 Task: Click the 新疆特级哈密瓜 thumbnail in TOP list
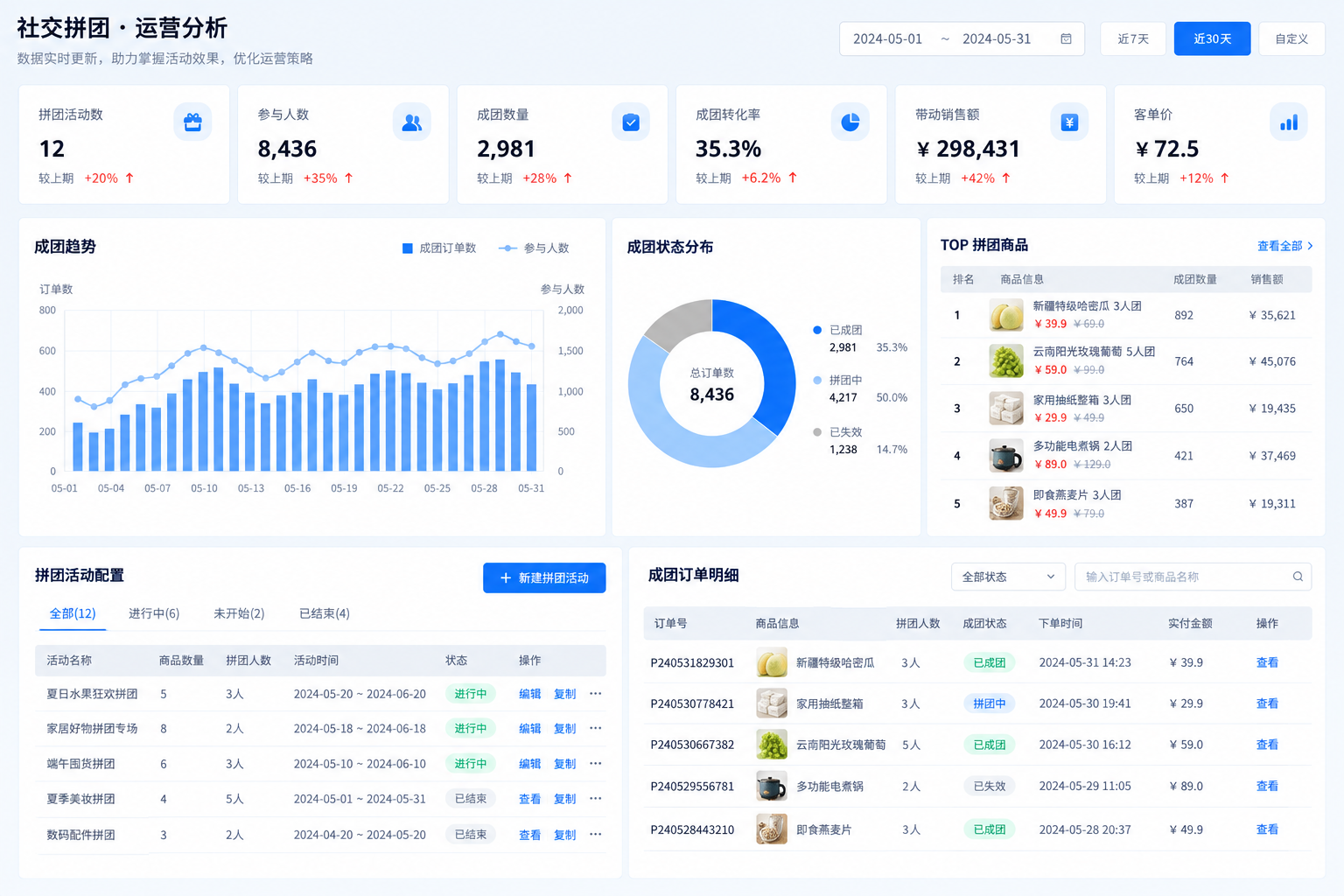[1006, 315]
